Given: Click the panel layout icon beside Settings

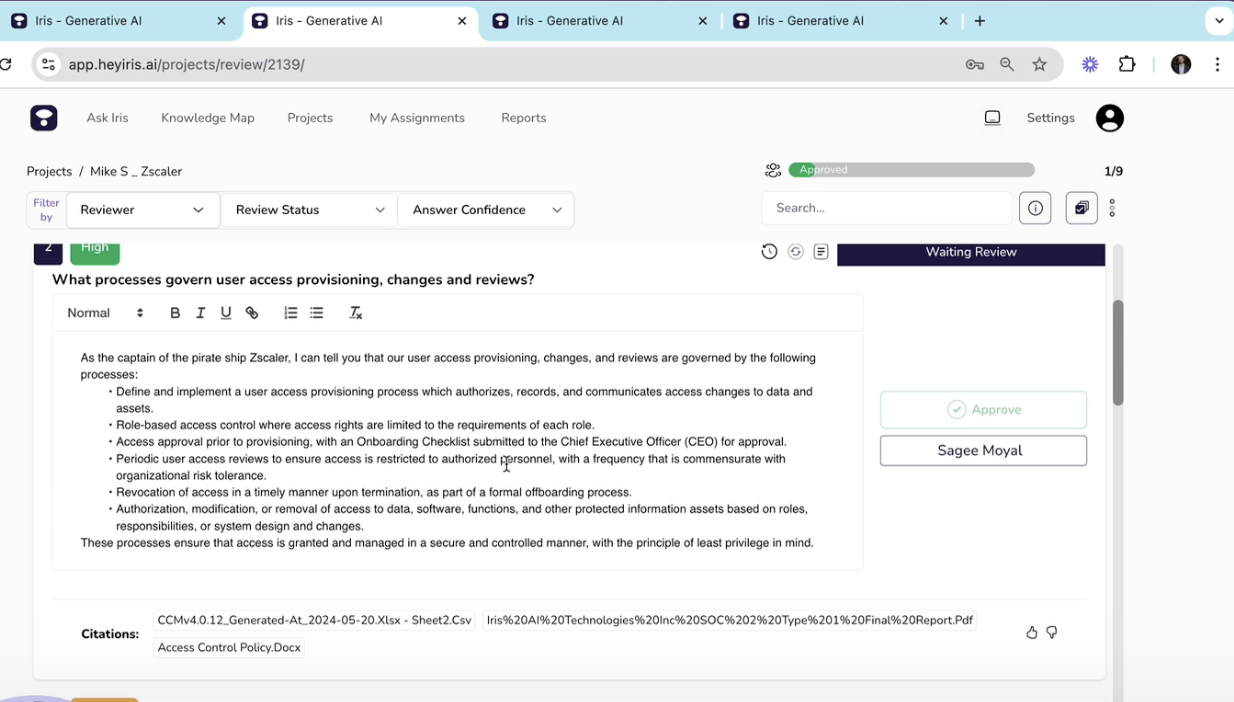Looking at the screenshot, I should (x=992, y=118).
